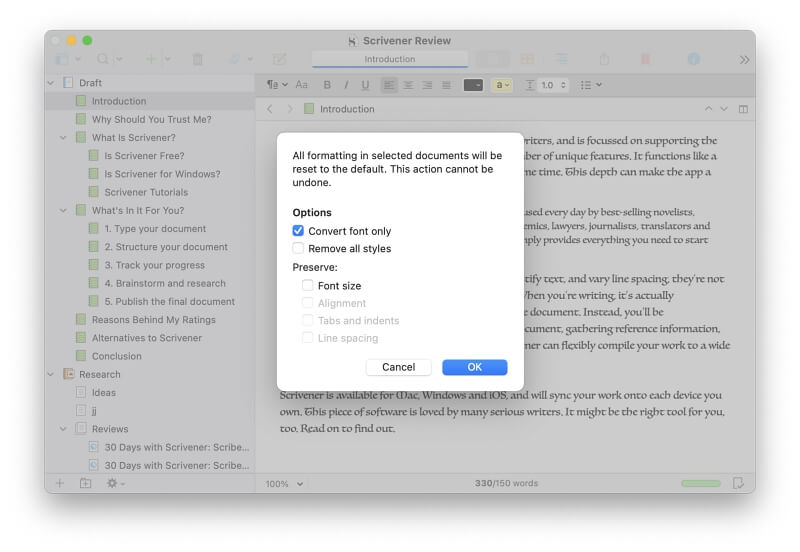Toggle the Alignment preserve checkbox
Image resolution: width=800 pixels, height=552 pixels.
[308, 303]
